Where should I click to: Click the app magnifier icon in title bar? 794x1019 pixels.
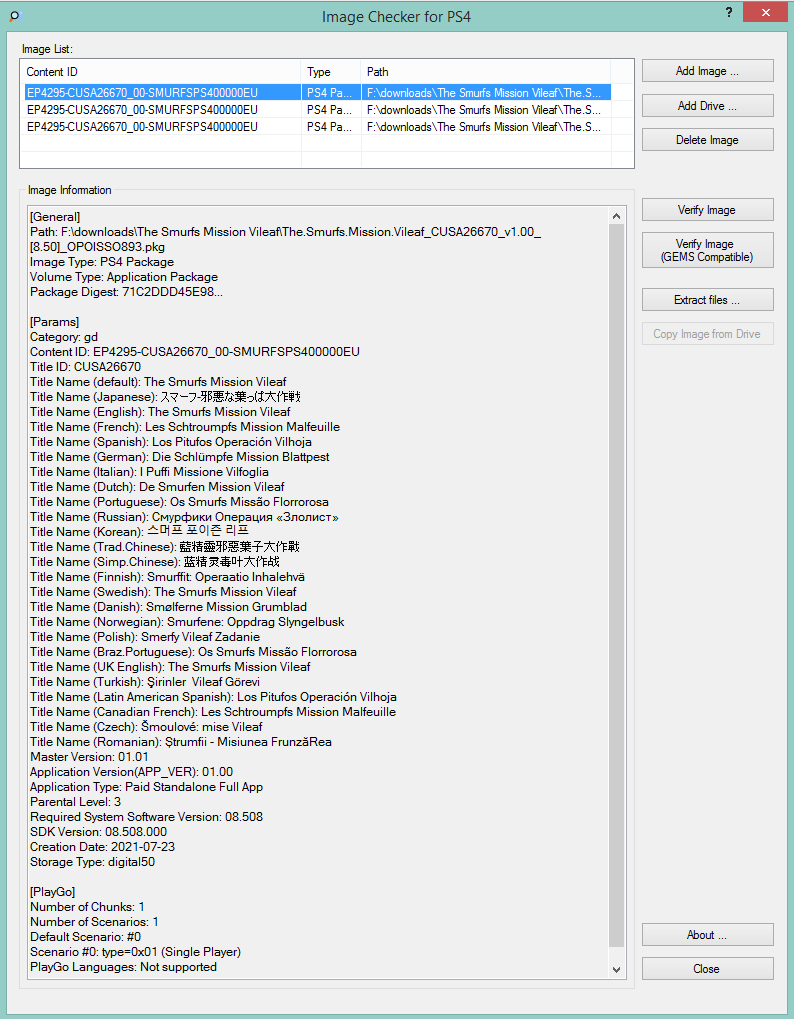click(x=16, y=16)
